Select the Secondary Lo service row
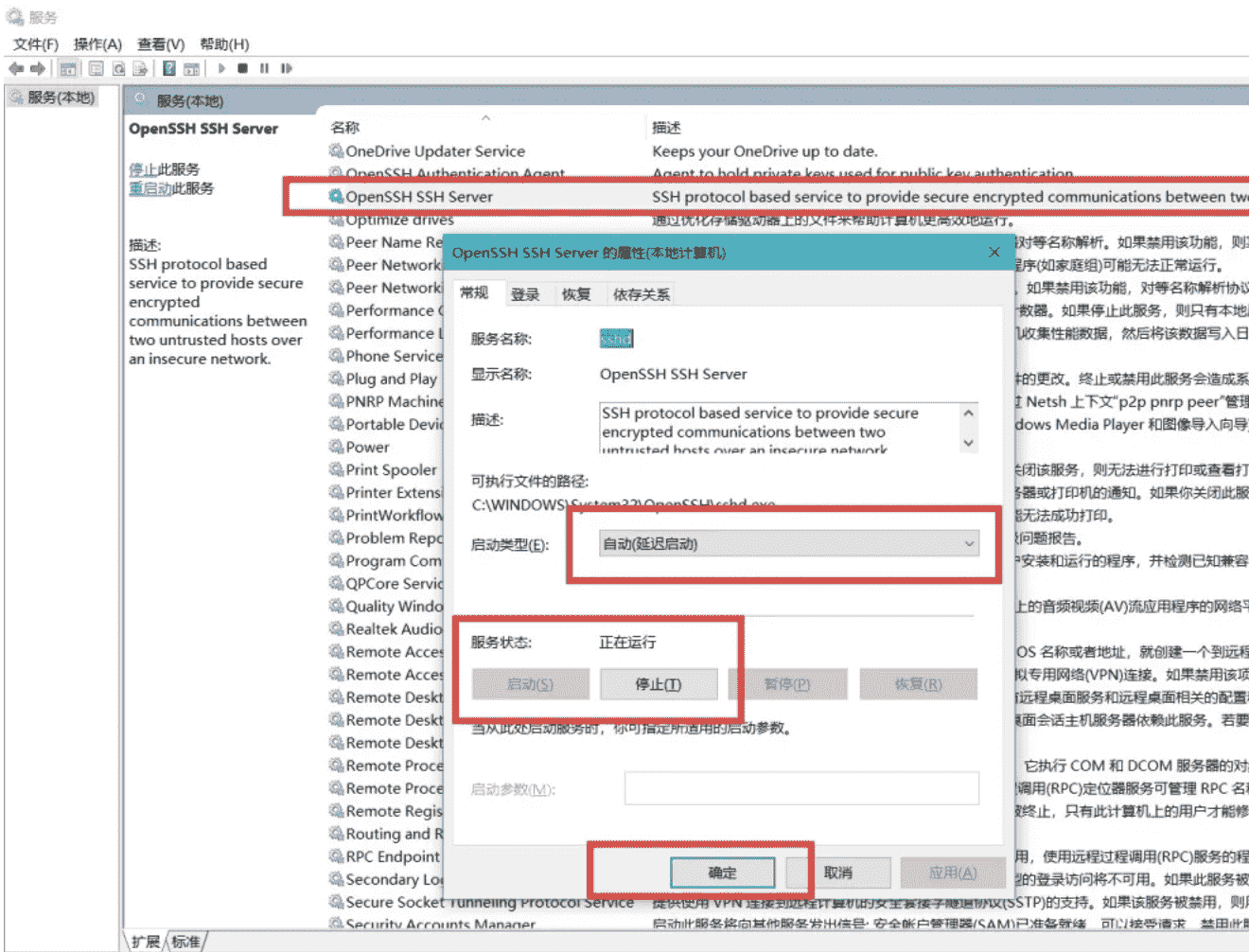 point(386,879)
